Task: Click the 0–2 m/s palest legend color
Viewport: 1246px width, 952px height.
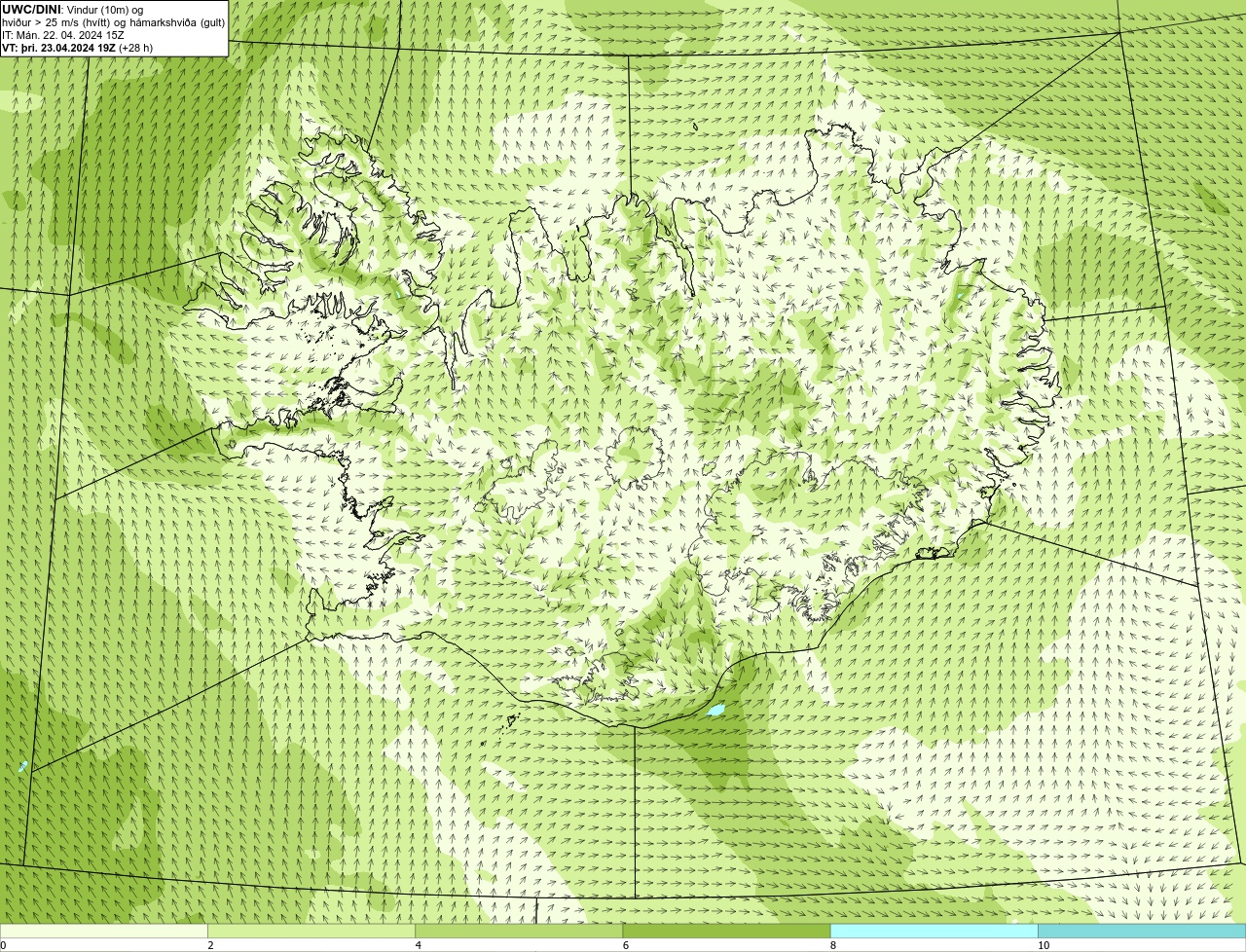Action: click(103, 931)
